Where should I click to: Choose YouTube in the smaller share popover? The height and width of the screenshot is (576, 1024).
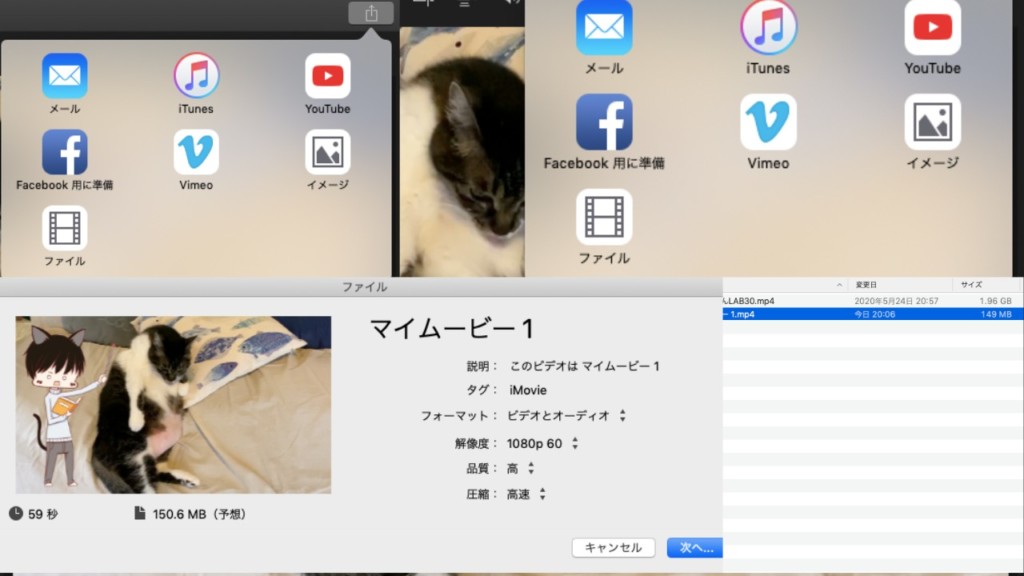tap(327, 84)
